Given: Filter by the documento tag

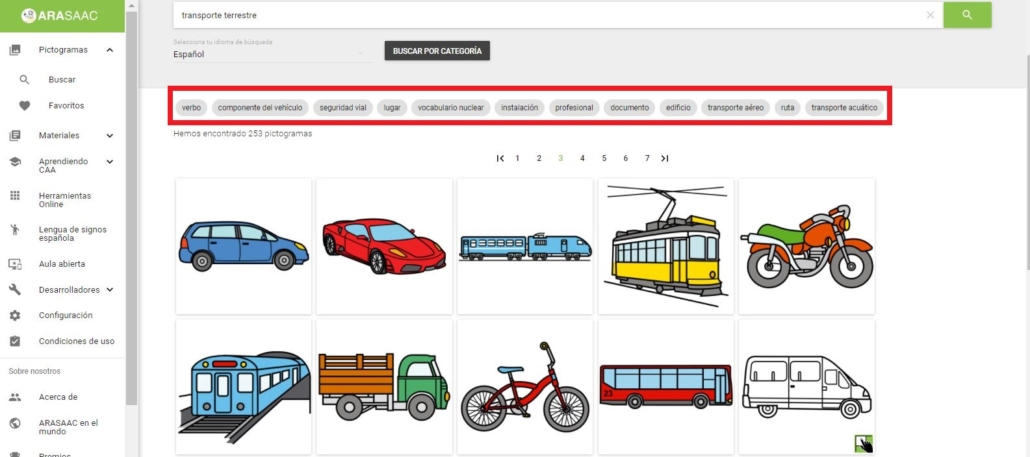Looking at the screenshot, I should coord(629,108).
